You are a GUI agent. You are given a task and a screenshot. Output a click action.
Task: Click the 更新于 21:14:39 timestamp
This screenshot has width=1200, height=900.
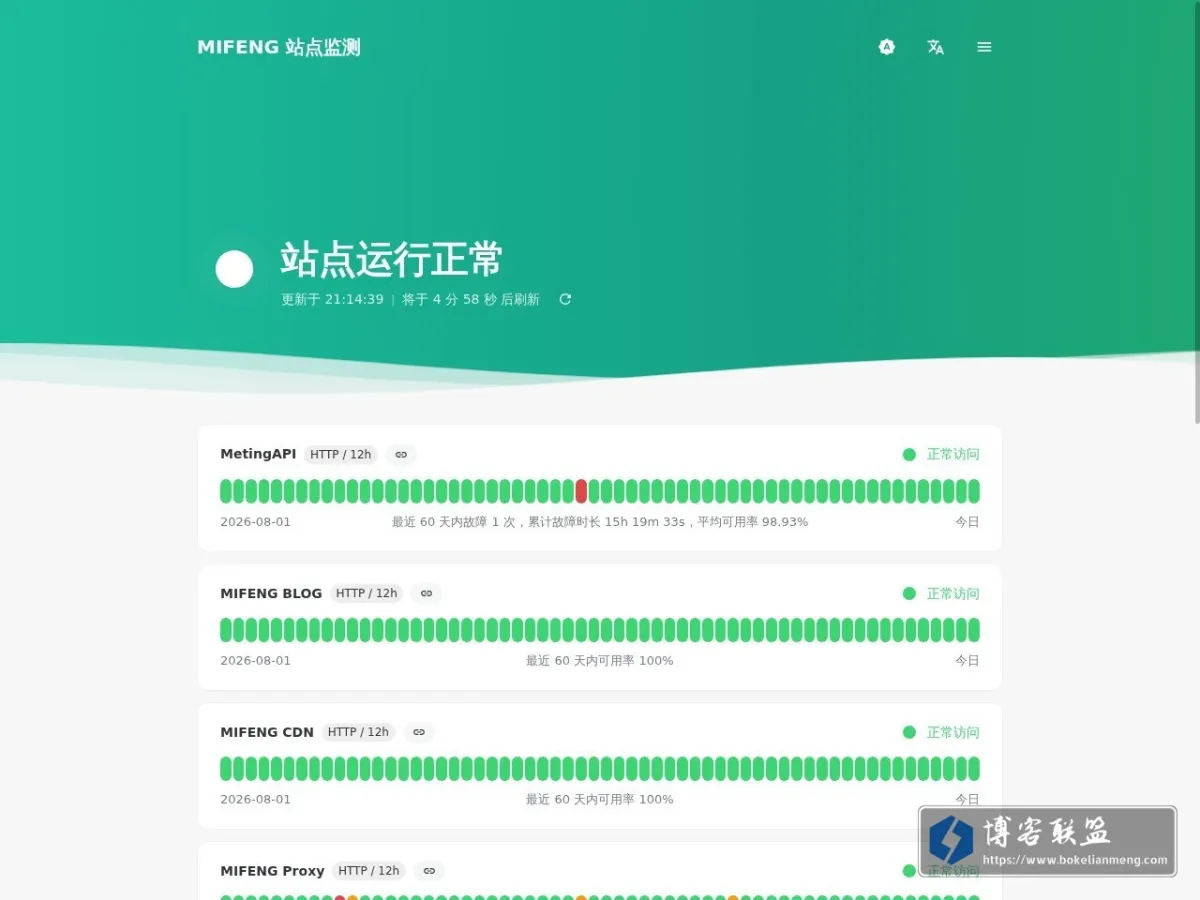point(332,299)
